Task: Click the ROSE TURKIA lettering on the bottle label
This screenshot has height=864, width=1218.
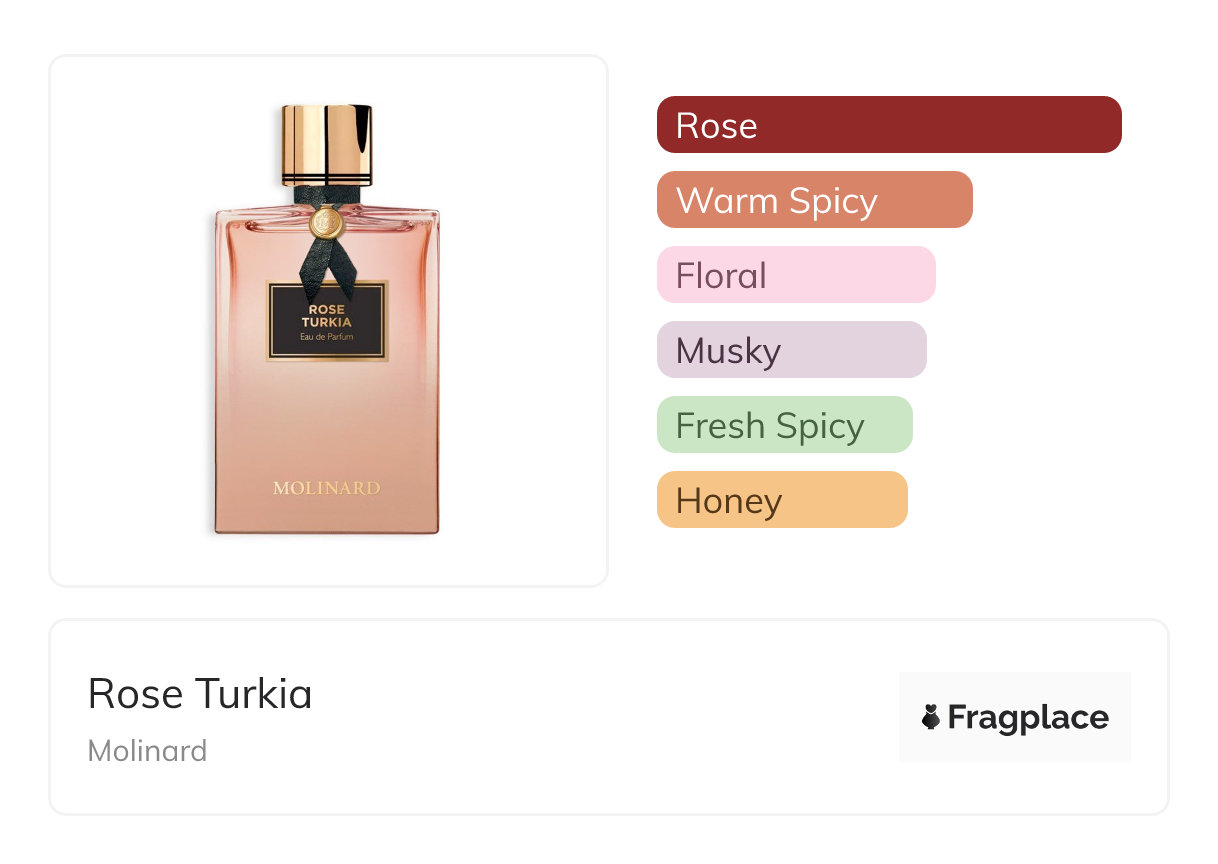Action: pyautogui.click(x=327, y=315)
